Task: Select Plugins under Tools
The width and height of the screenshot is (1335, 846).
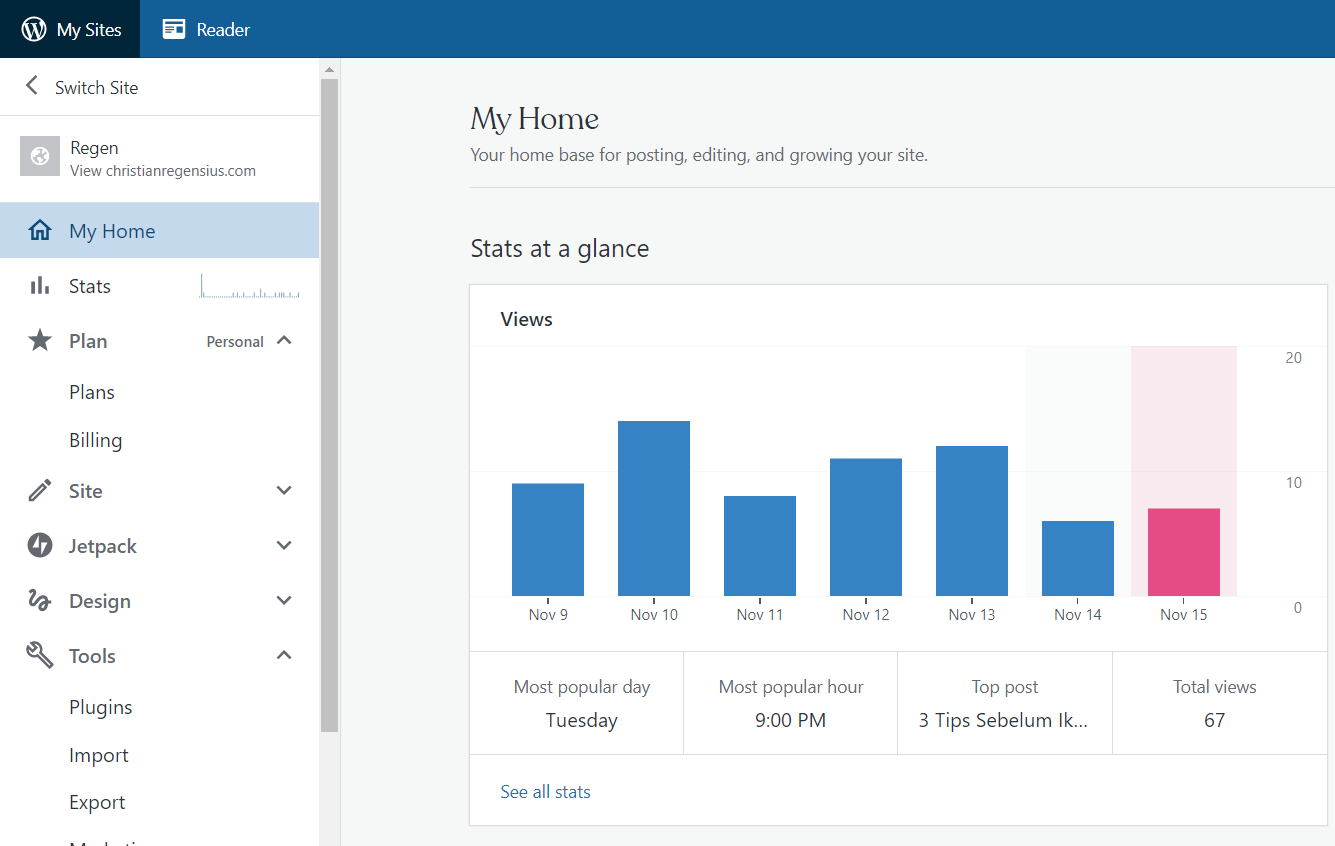Action: (101, 707)
